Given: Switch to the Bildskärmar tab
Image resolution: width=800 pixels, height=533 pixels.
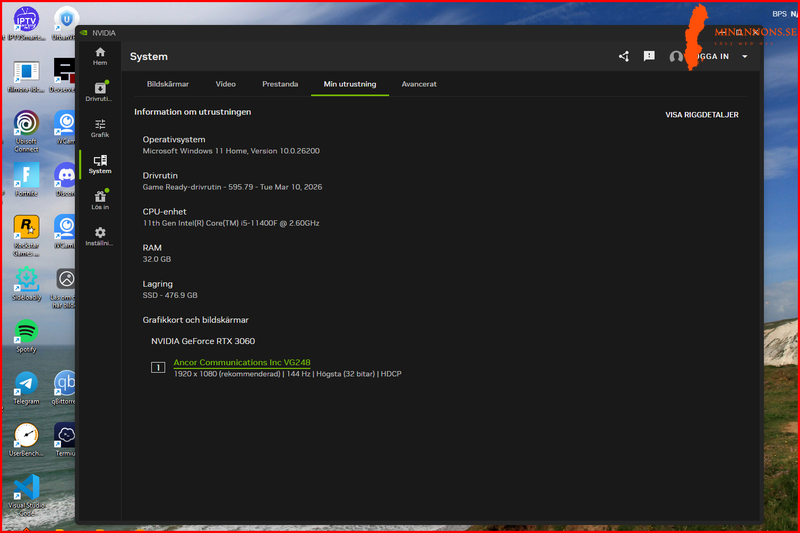Looking at the screenshot, I should coord(168,84).
